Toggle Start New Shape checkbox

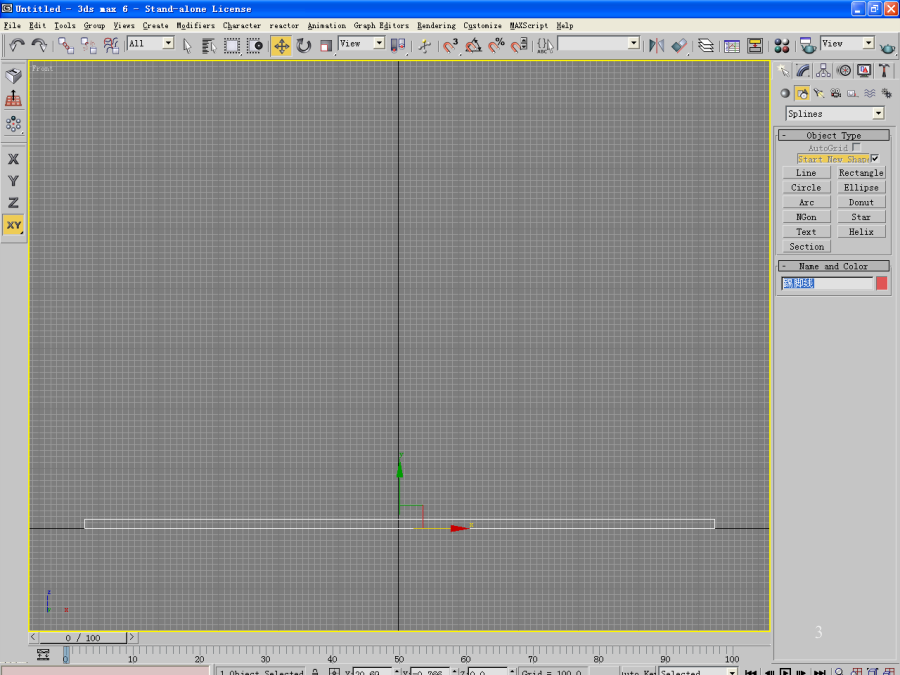[x=875, y=158]
